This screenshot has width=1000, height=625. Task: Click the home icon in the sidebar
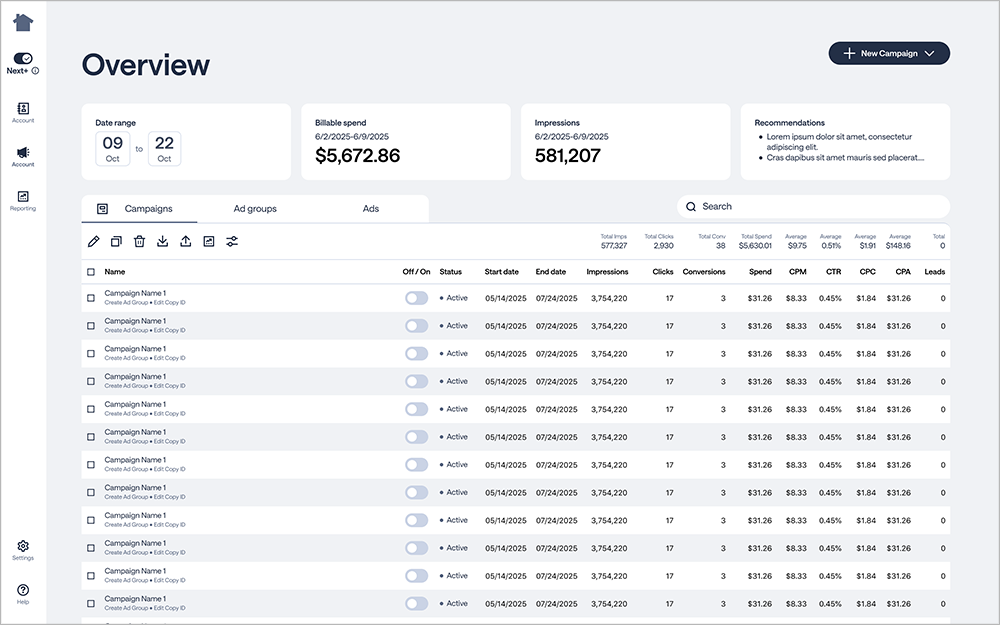[23, 23]
